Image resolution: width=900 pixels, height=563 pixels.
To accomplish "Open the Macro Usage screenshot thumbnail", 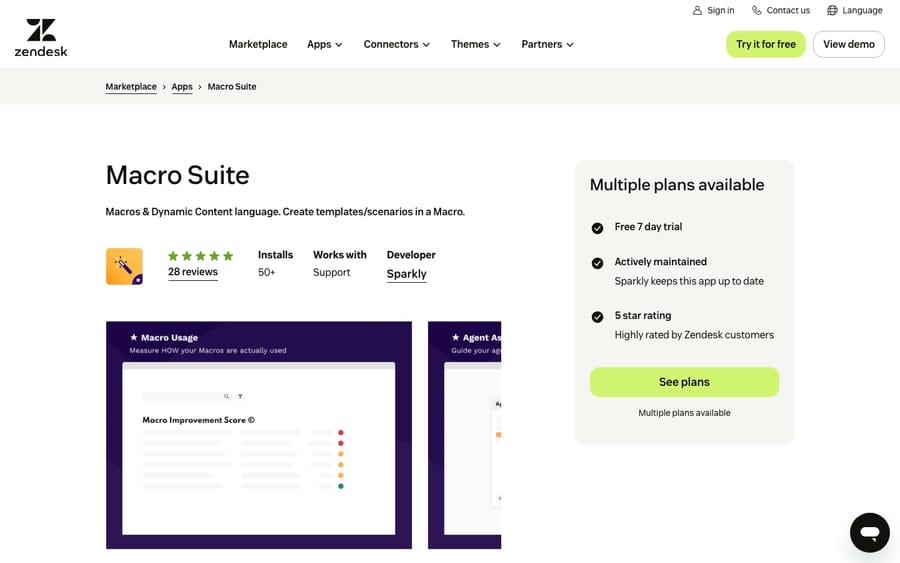I will [x=259, y=435].
